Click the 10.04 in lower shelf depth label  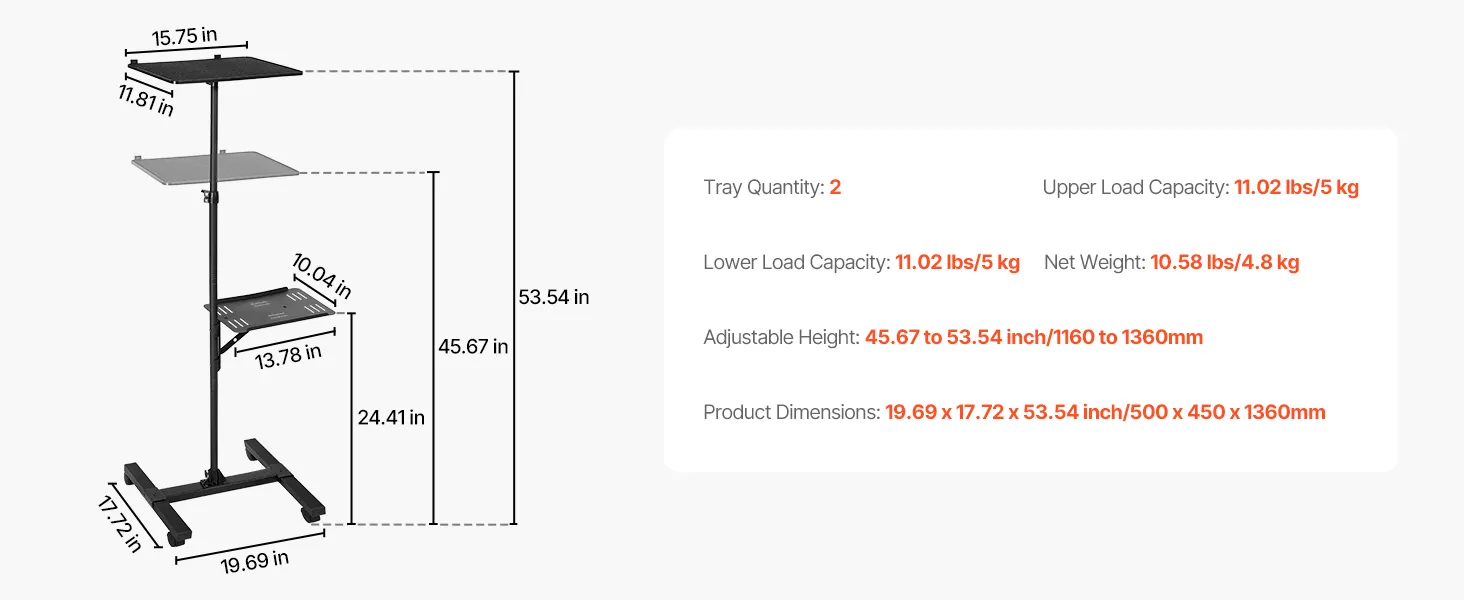(x=322, y=276)
